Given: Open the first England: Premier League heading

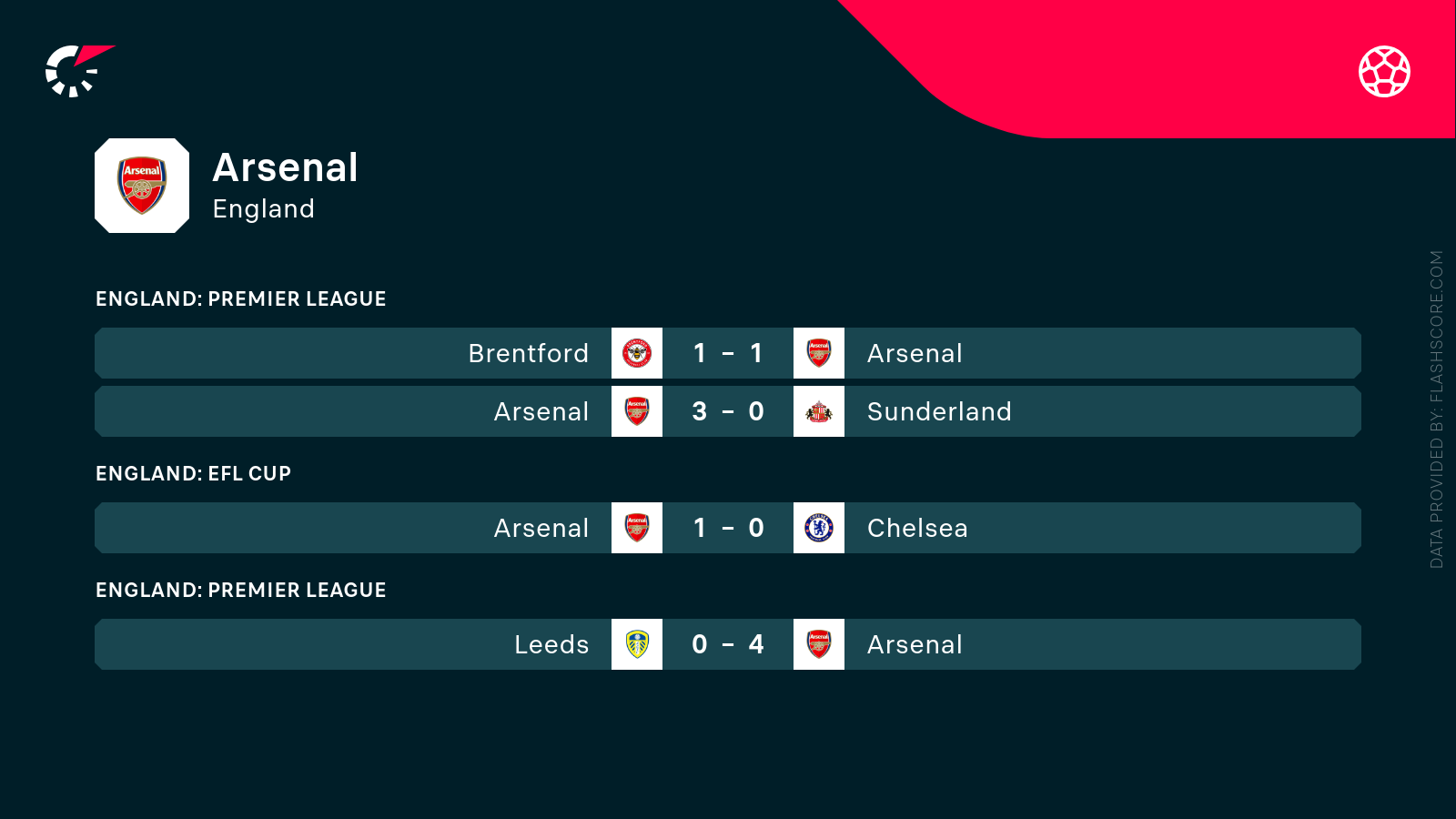Looking at the screenshot, I should point(241,299).
